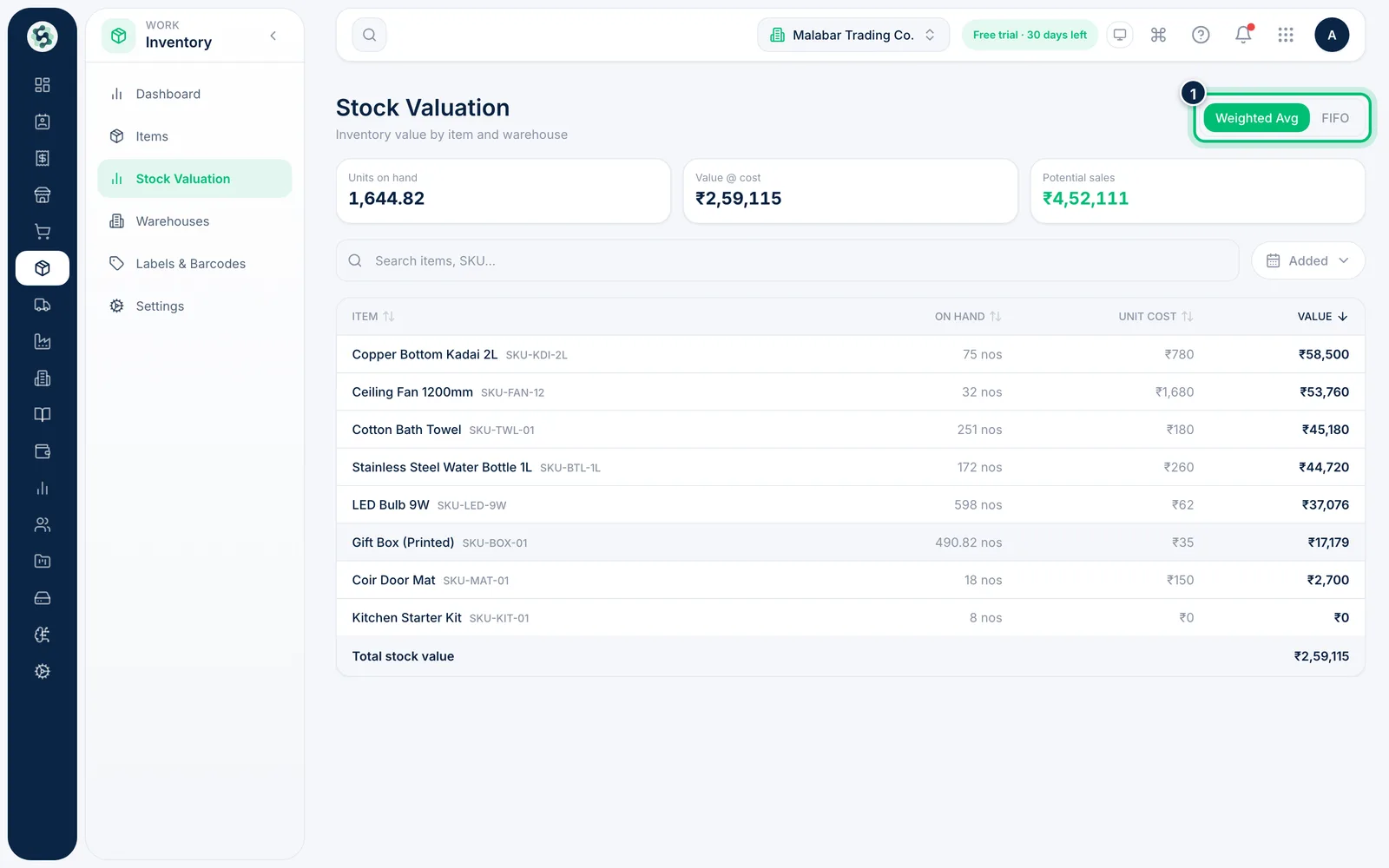Open the dashboard grid icon in dark sidebar
Image resolution: width=1389 pixels, height=868 pixels.
42,85
